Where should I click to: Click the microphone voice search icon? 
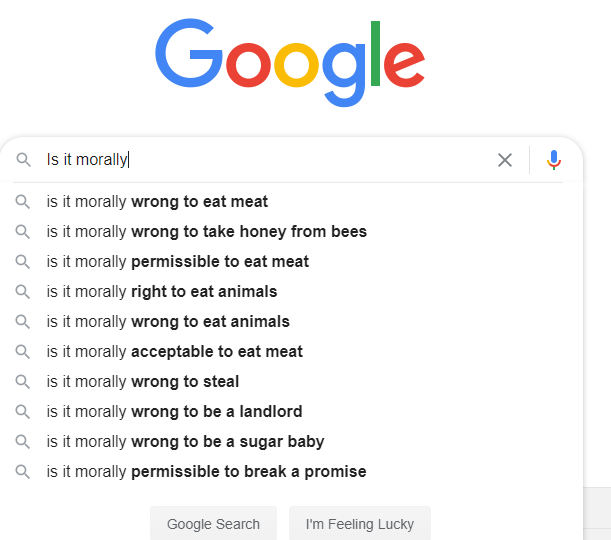(x=554, y=160)
